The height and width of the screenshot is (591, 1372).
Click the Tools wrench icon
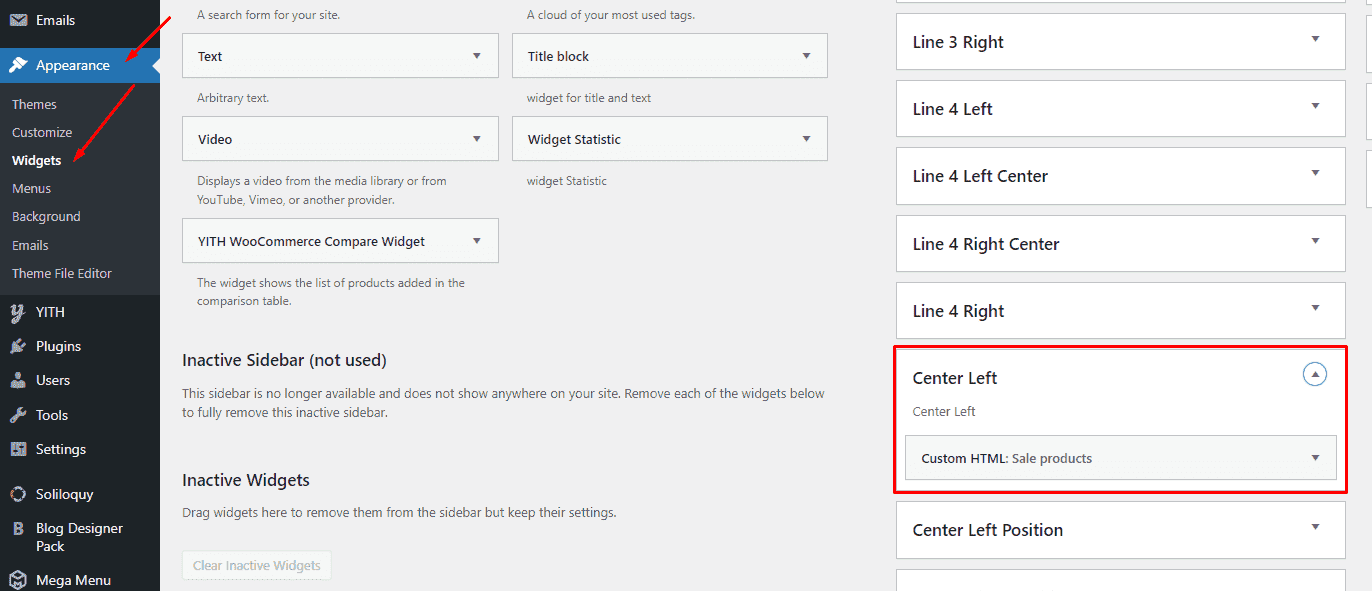tap(18, 415)
